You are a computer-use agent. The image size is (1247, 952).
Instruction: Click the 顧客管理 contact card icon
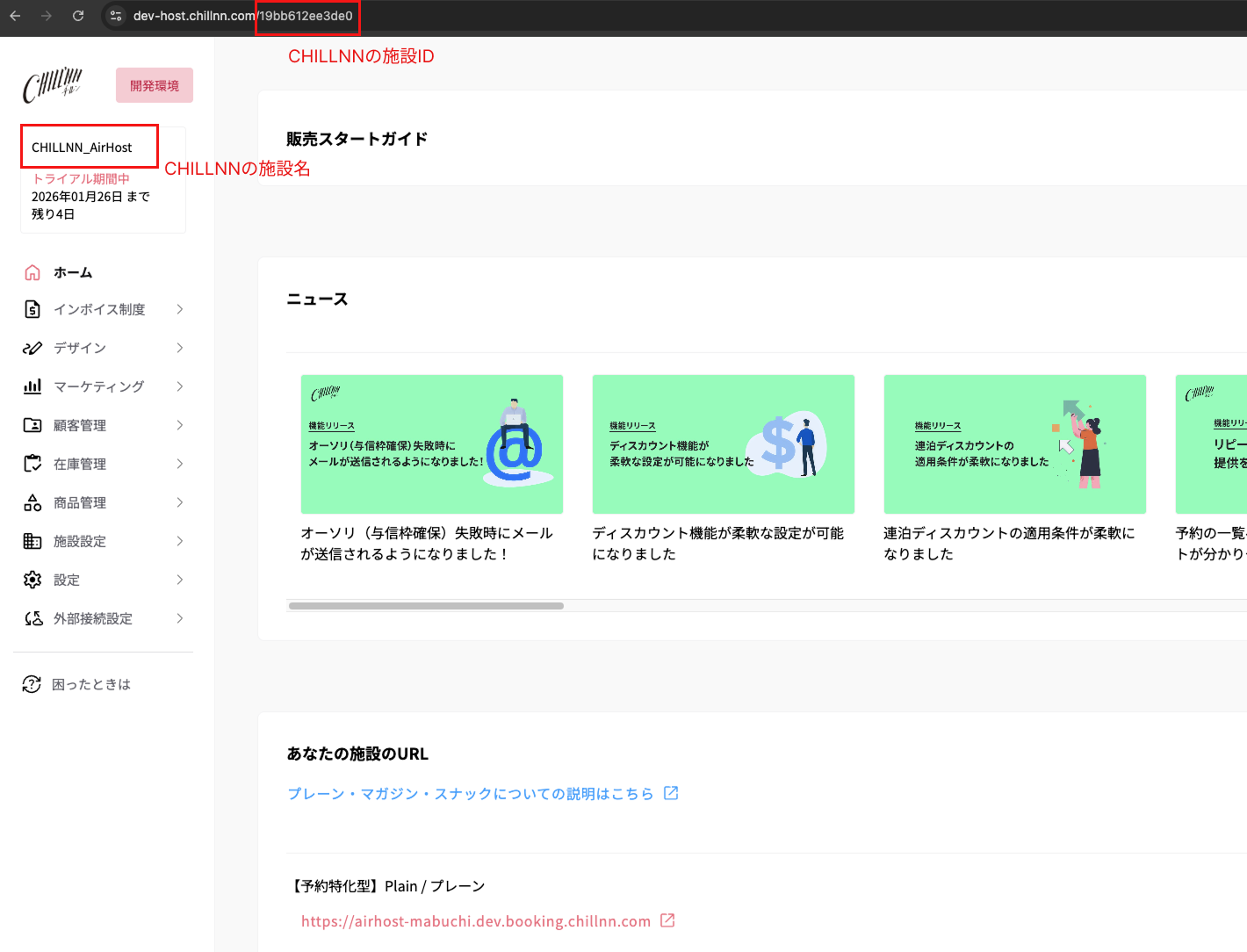click(x=32, y=425)
